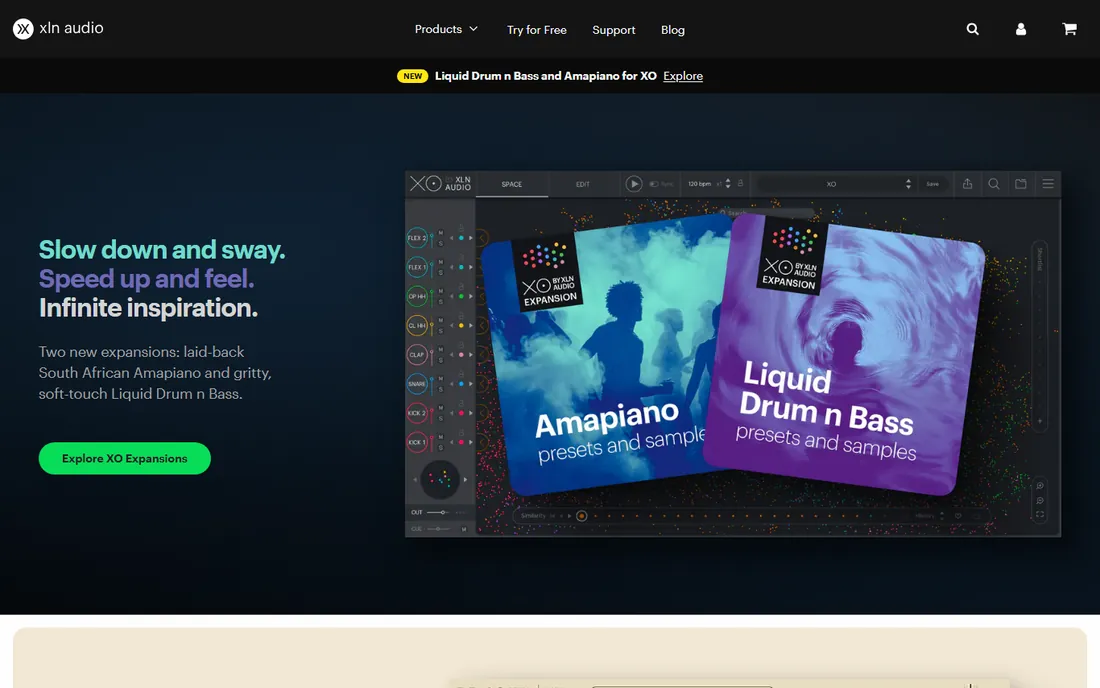Solo the KICK 1 channel

pyautogui.click(x=441, y=447)
